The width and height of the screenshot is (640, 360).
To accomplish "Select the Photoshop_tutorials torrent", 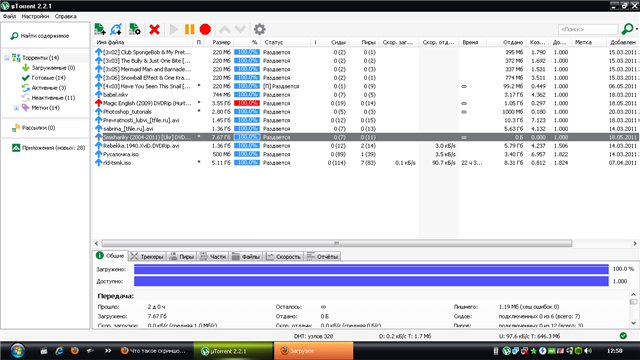I will (366, 111).
